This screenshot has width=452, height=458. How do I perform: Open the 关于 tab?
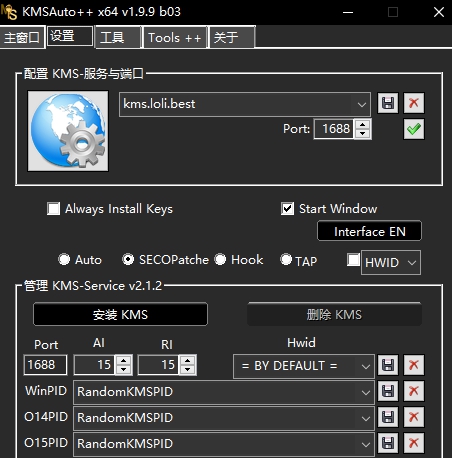tap(232, 37)
